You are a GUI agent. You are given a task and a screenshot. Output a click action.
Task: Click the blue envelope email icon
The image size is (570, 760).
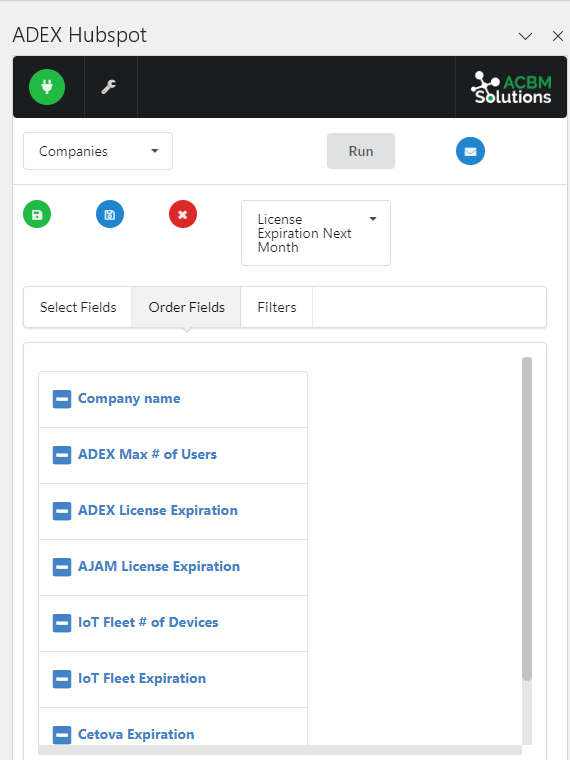[x=470, y=151]
